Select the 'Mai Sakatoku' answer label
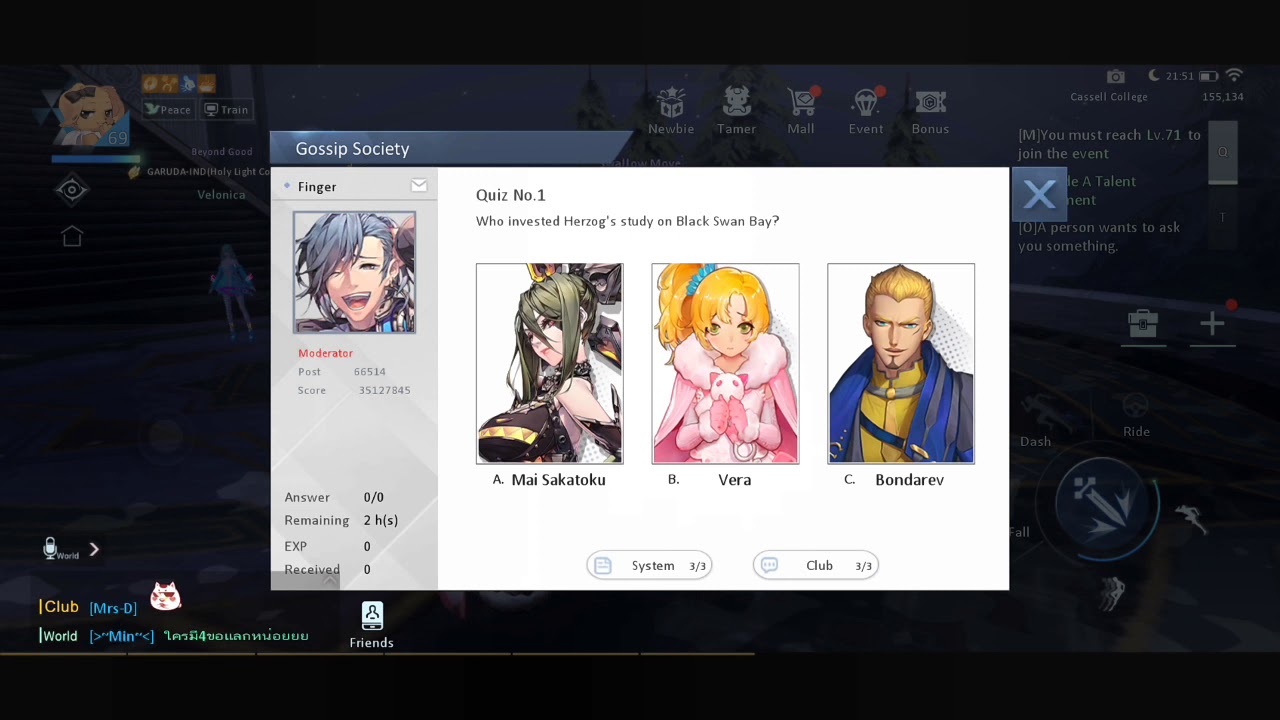The image size is (1280, 720). pos(558,480)
